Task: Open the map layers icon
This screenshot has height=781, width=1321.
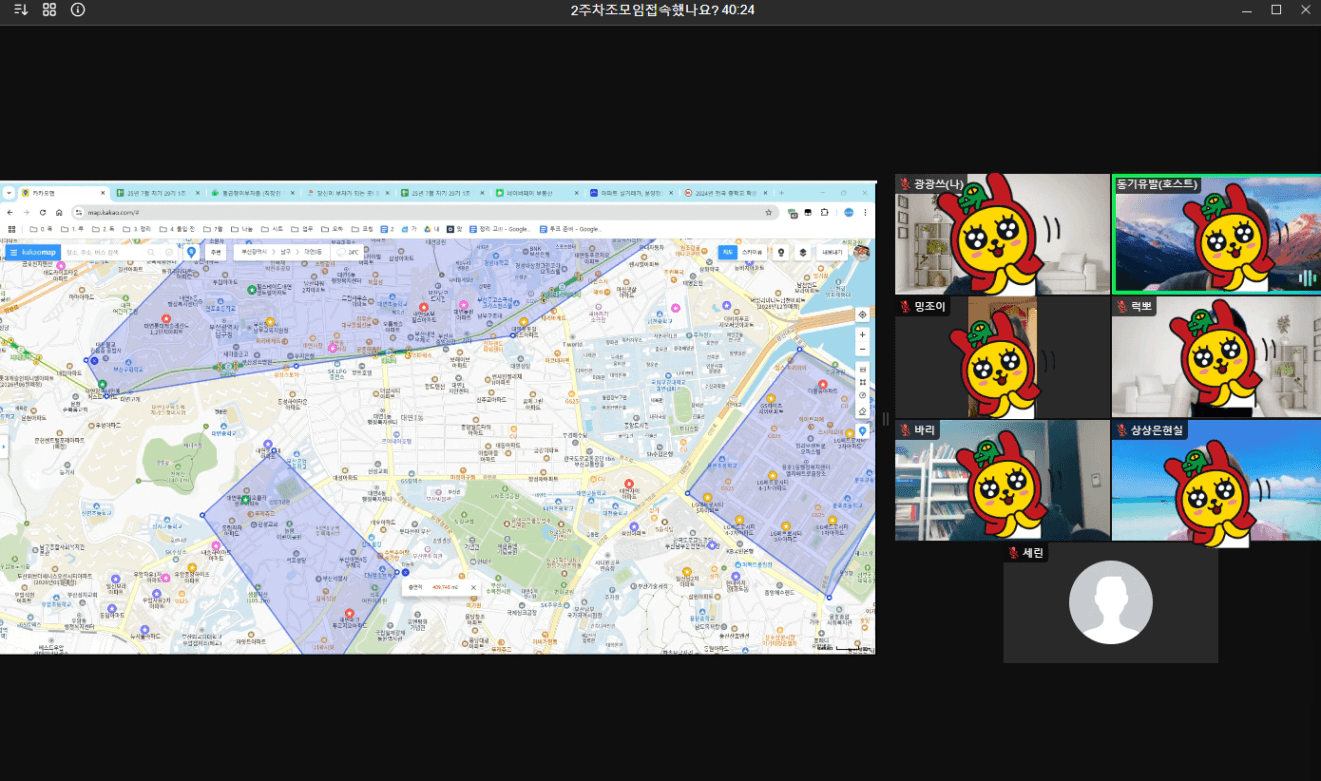Action: coord(803,252)
